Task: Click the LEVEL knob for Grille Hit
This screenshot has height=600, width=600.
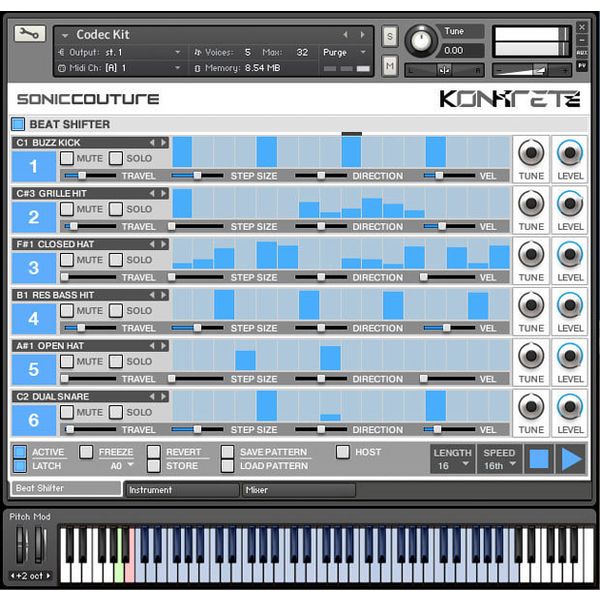Action: 570,203
